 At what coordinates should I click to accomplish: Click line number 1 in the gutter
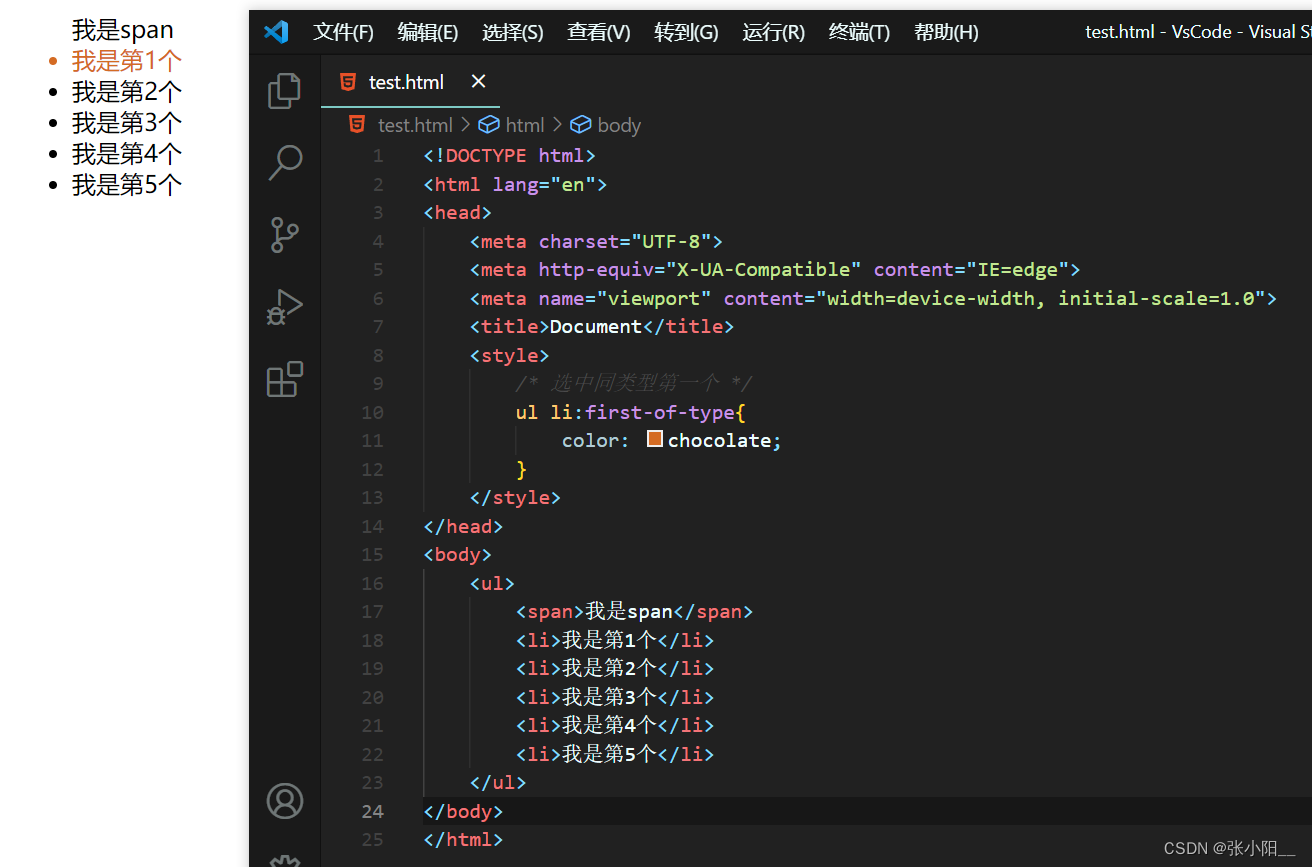(378, 156)
